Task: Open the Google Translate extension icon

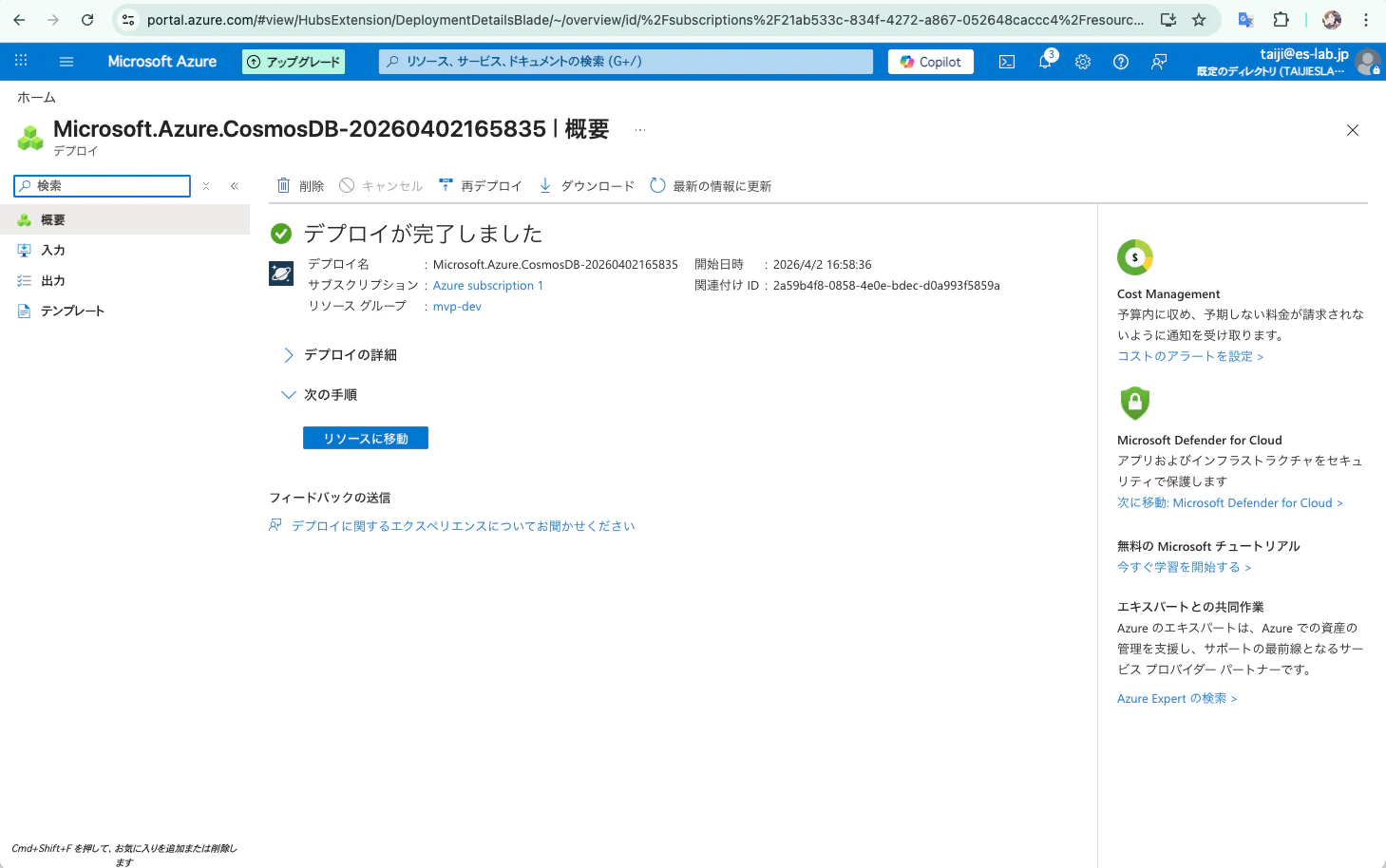Action: pyautogui.click(x=1246, y=19)
